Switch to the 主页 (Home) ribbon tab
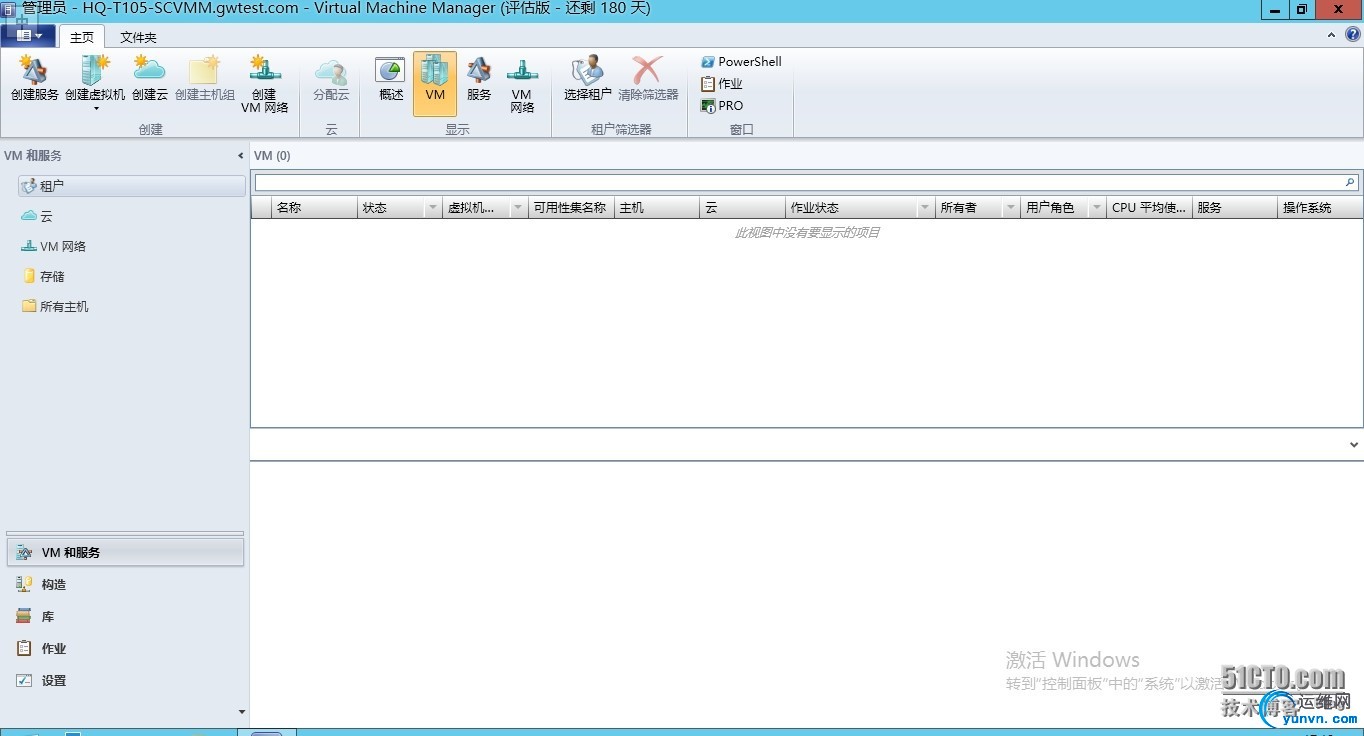The image size is (1364, 736). (x=82, y=37)
